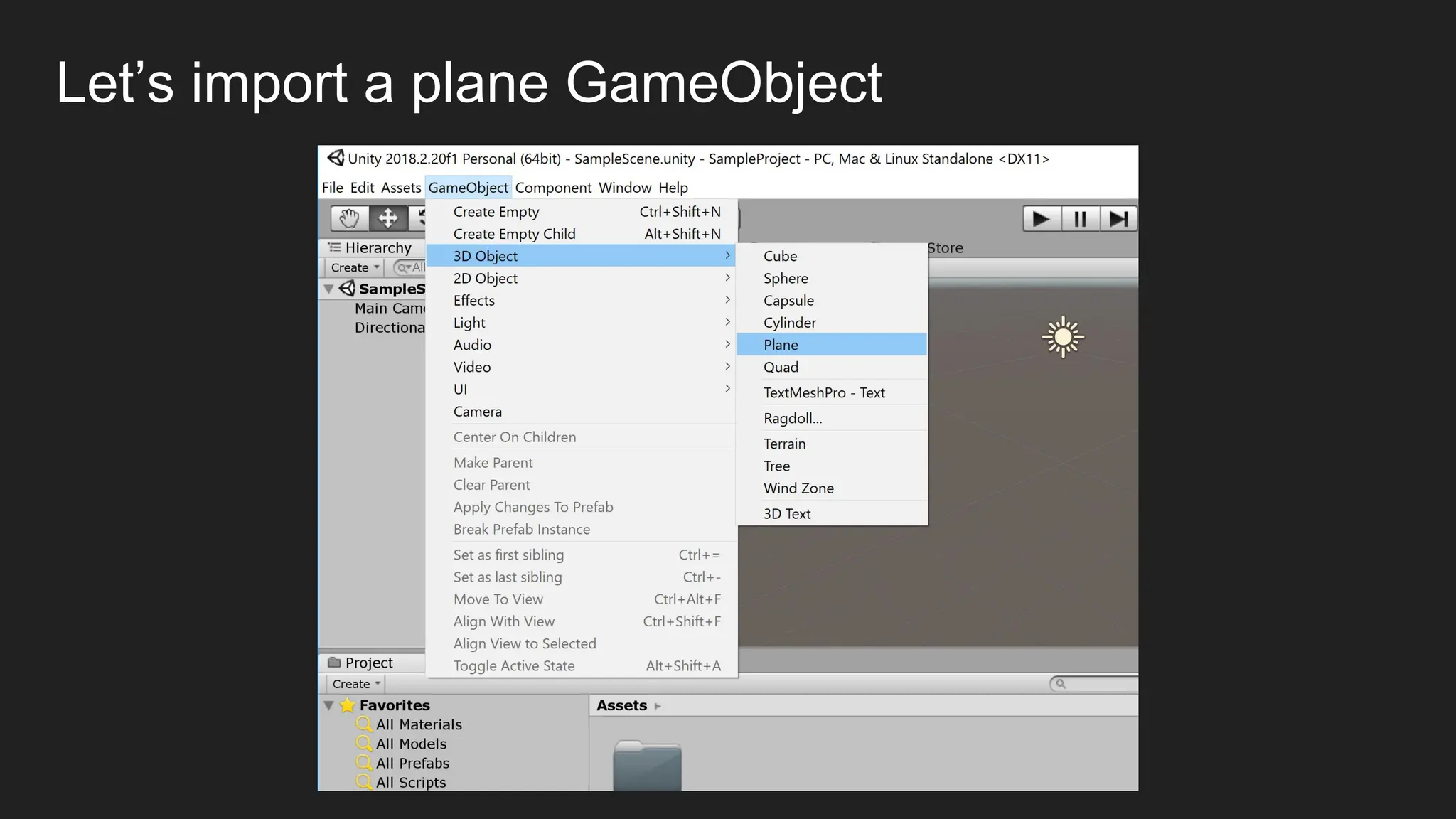Click the All Prefabs search icon
The width and height of the screenshot is (1456, 819).
tap(364, 763)
